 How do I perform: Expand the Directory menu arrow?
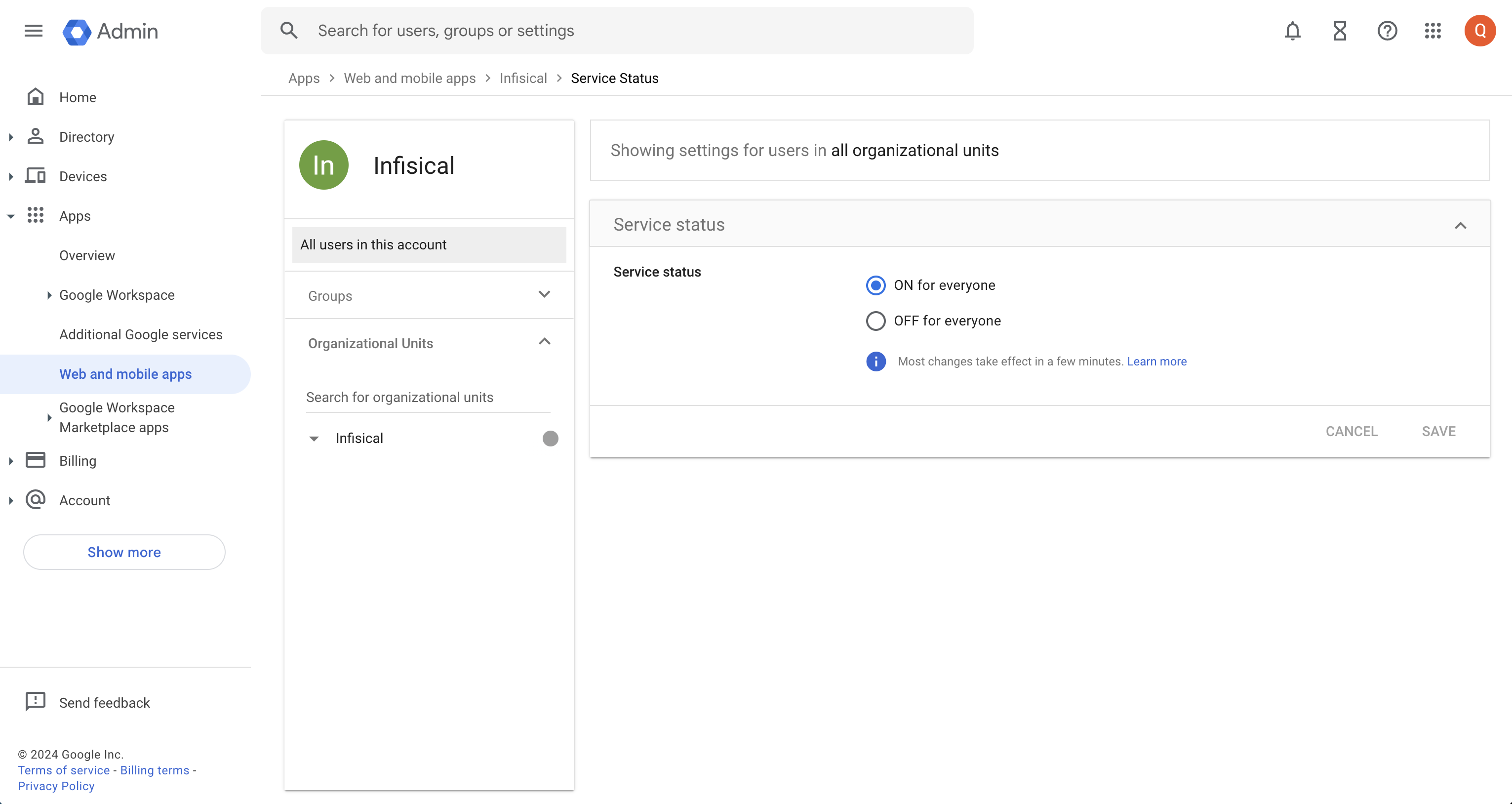(10, 137)
